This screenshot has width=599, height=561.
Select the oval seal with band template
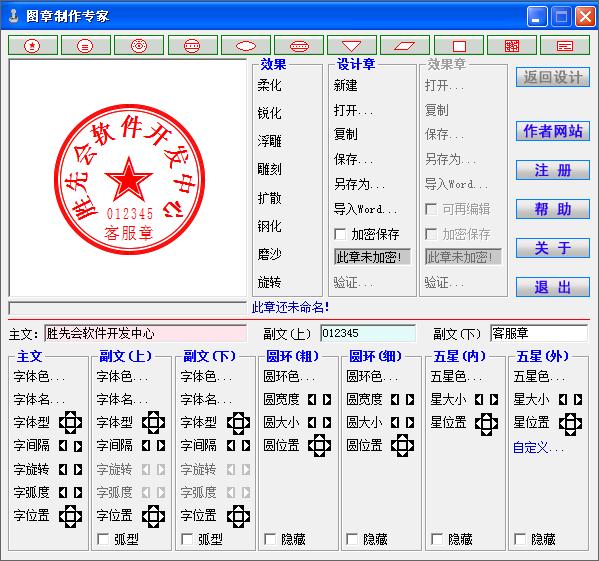point(299,46)
